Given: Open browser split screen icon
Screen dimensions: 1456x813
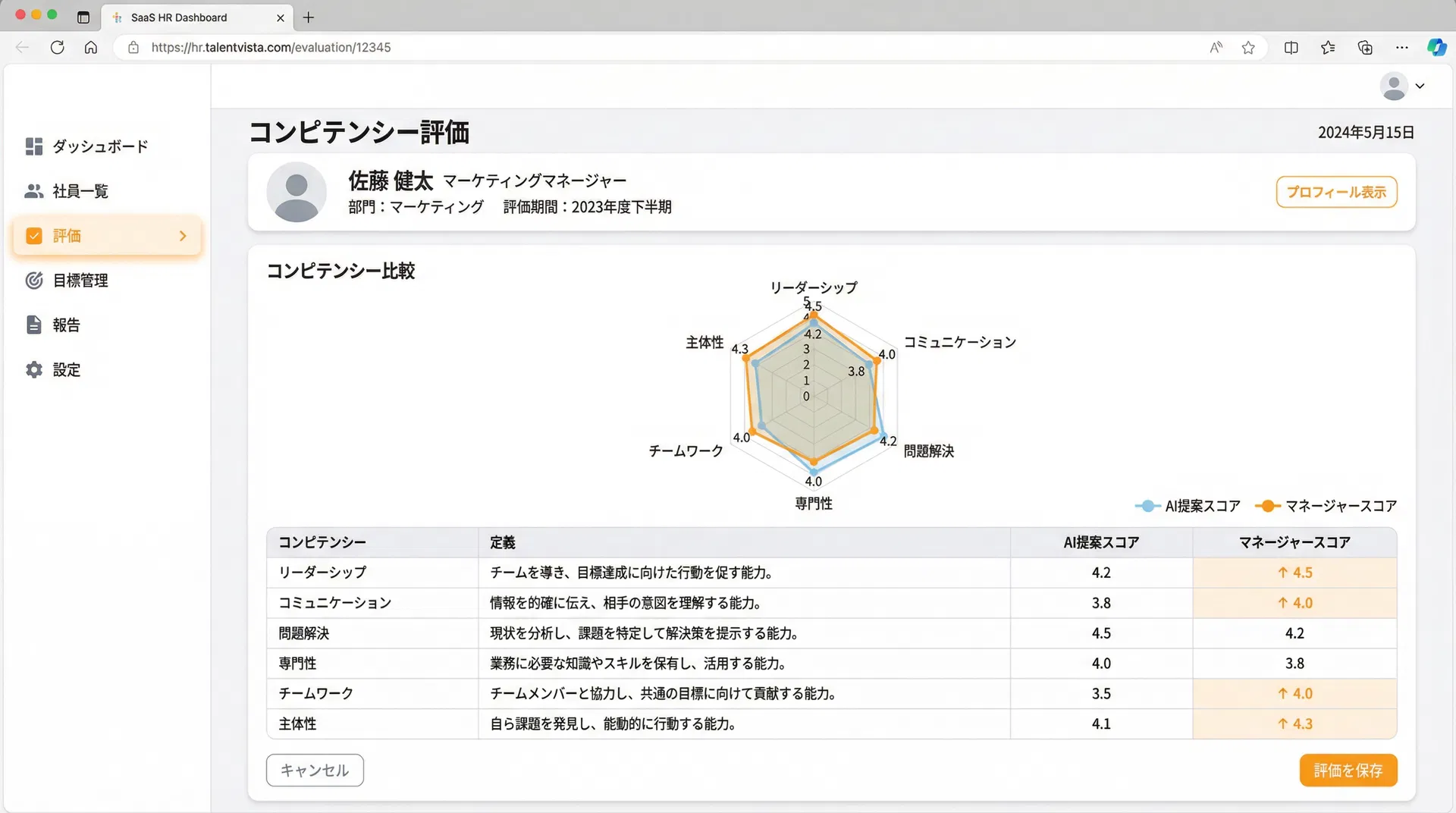Looking at the screenshot, I should tap(1291, 48).
